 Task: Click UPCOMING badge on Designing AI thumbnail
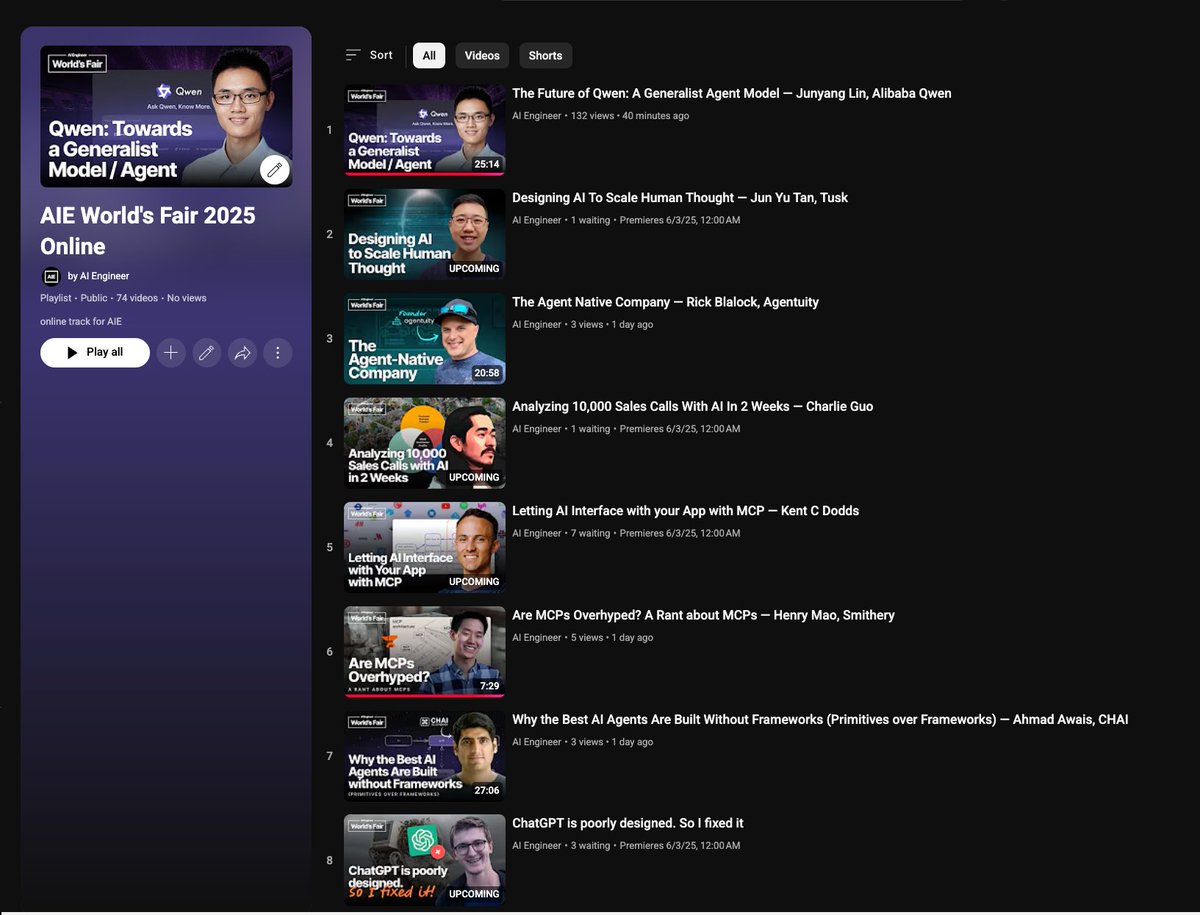pos(474,269)
